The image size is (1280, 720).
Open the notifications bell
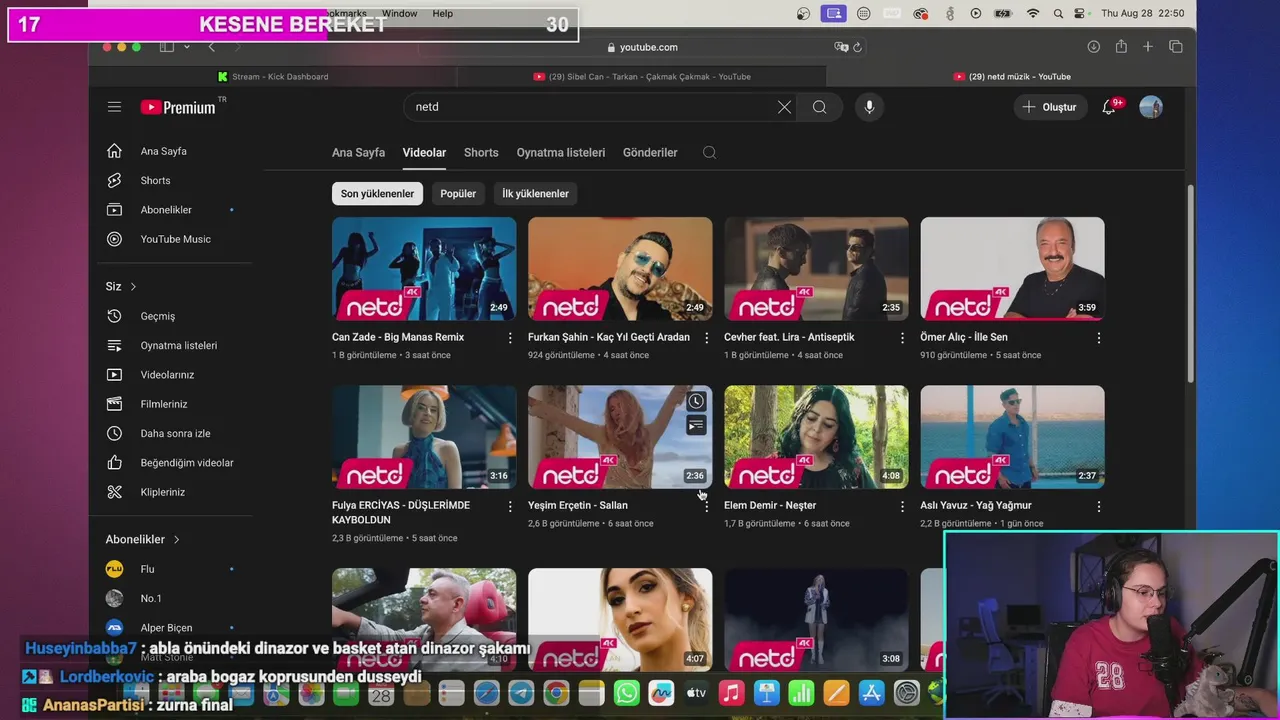[x=1109, y=107]
